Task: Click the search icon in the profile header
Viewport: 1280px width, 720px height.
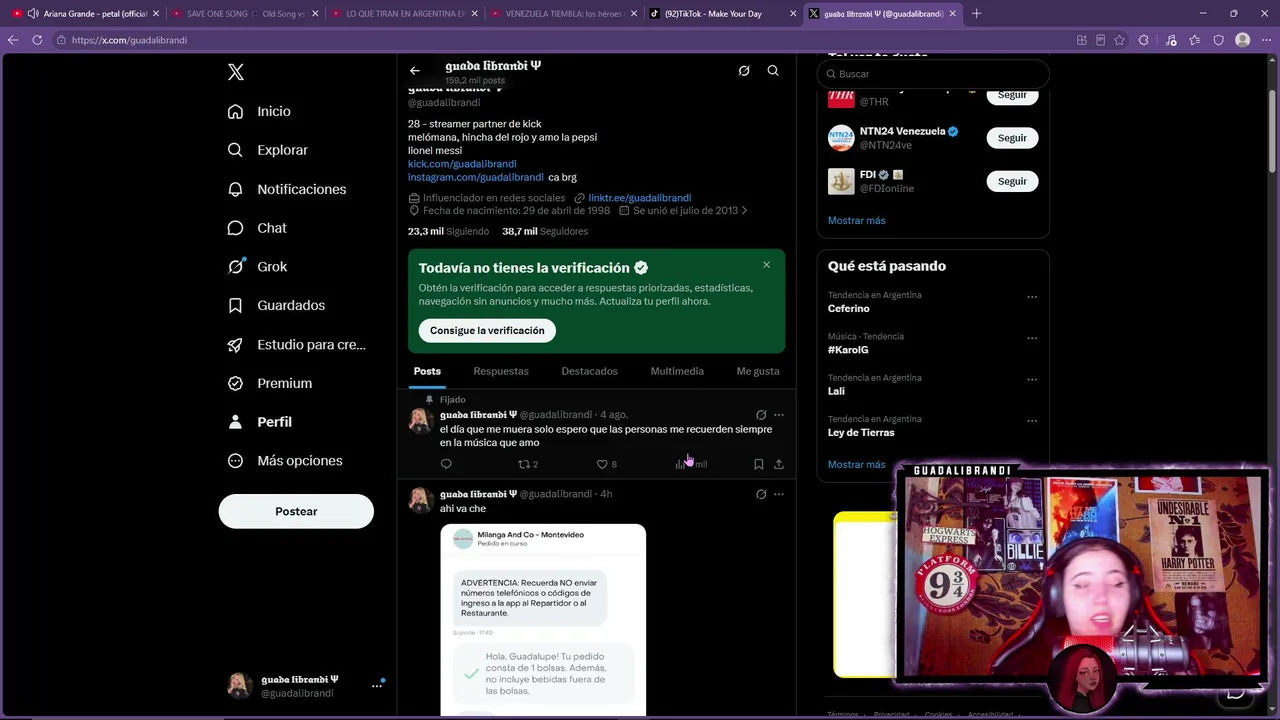Action: point(773,71)
